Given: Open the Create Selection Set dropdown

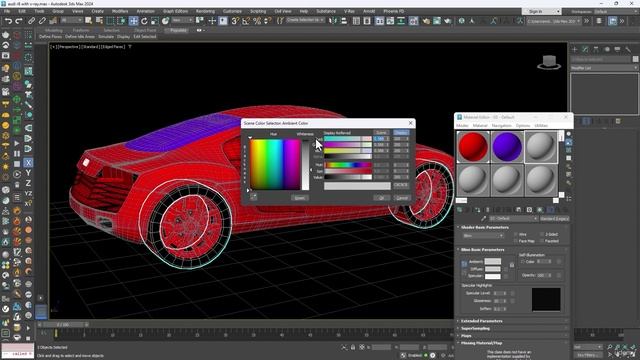Looking at the screenshot, I should tap(305, 20).
